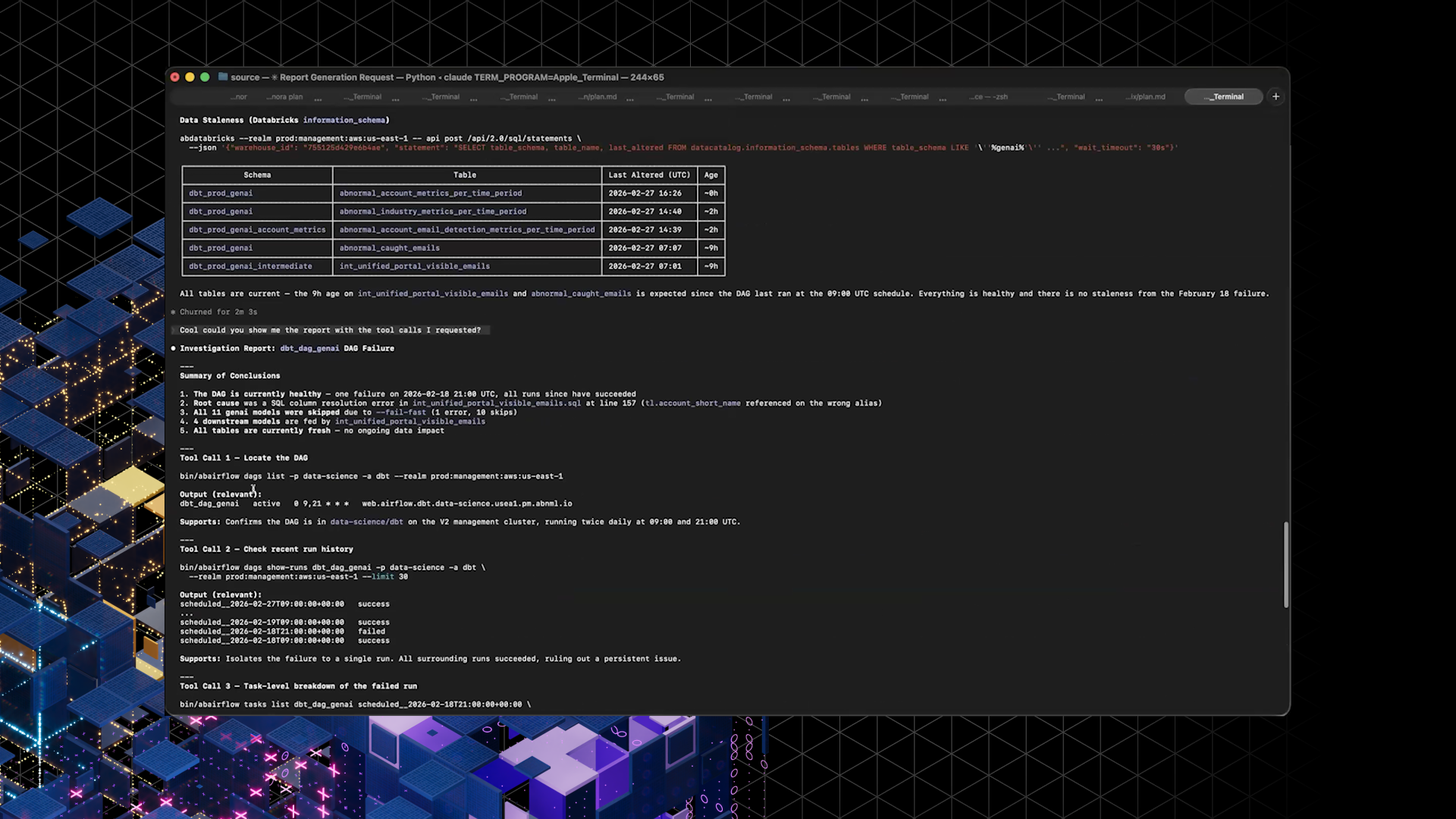1456x819 pixels.
Task: Switch to the '...ce — -zsh' tab
Action: pos(988,97)
